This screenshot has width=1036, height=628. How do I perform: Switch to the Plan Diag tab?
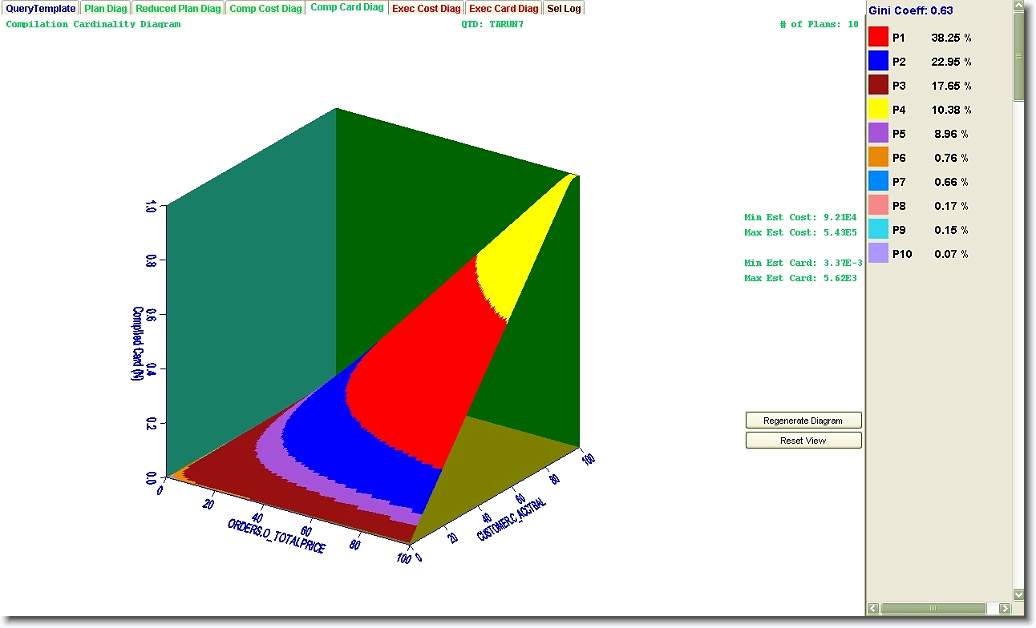(105, 8)
